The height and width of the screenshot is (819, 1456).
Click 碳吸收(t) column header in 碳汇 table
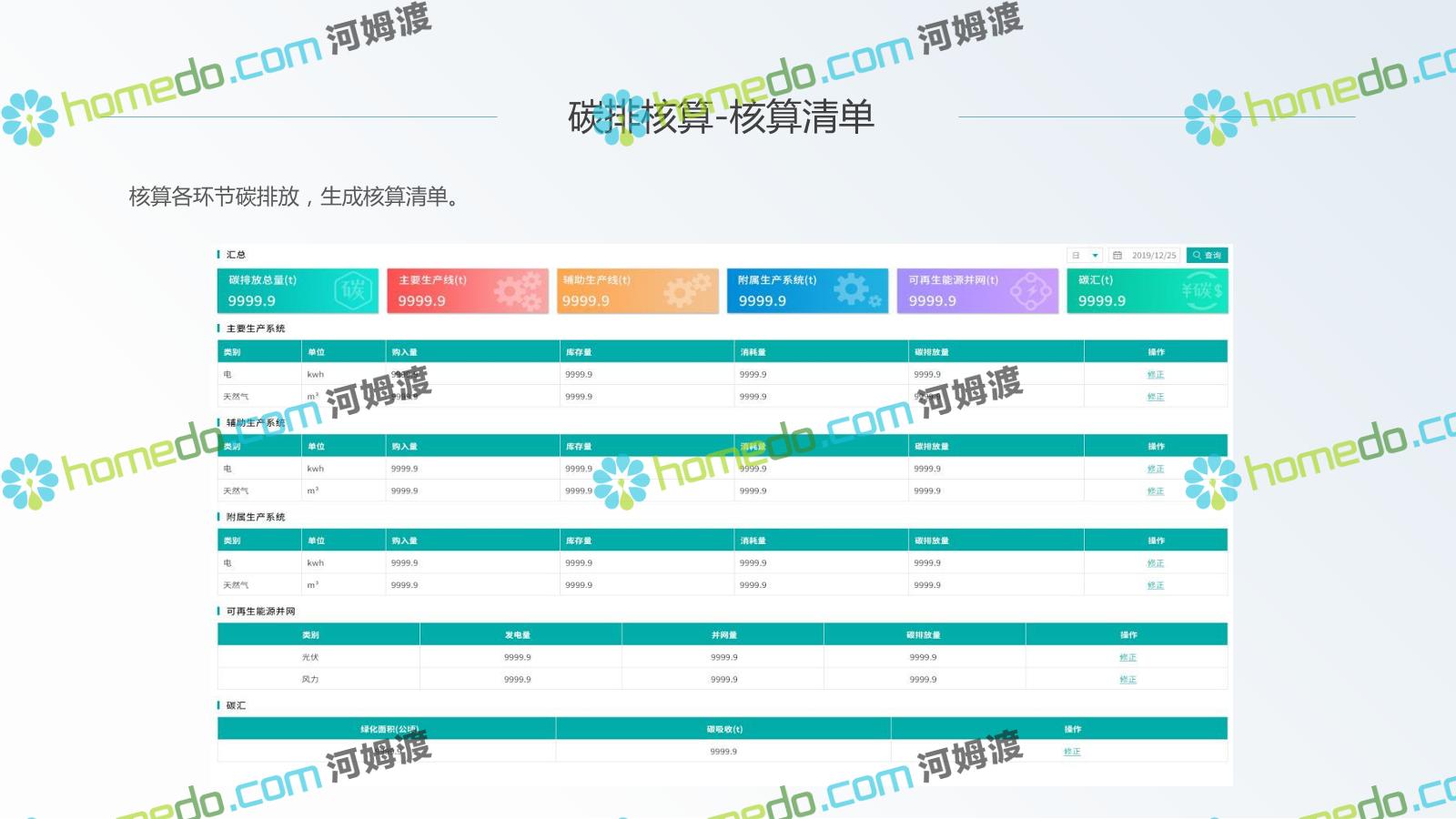[x=724, y=730]
